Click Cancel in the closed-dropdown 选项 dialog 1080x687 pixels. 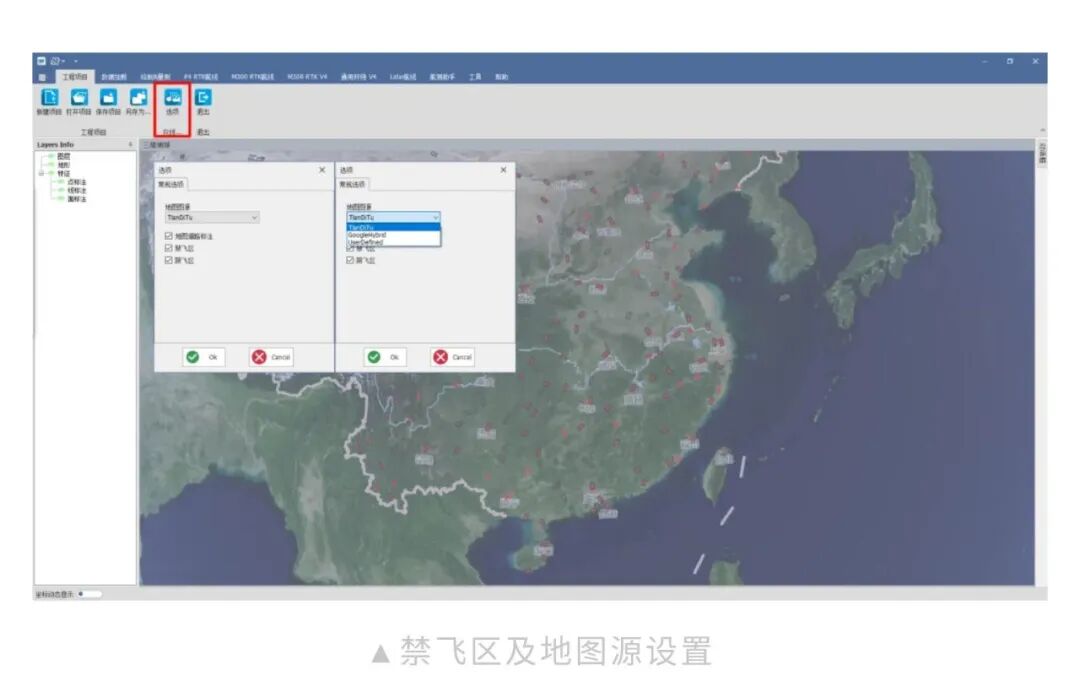coord(271,357)
